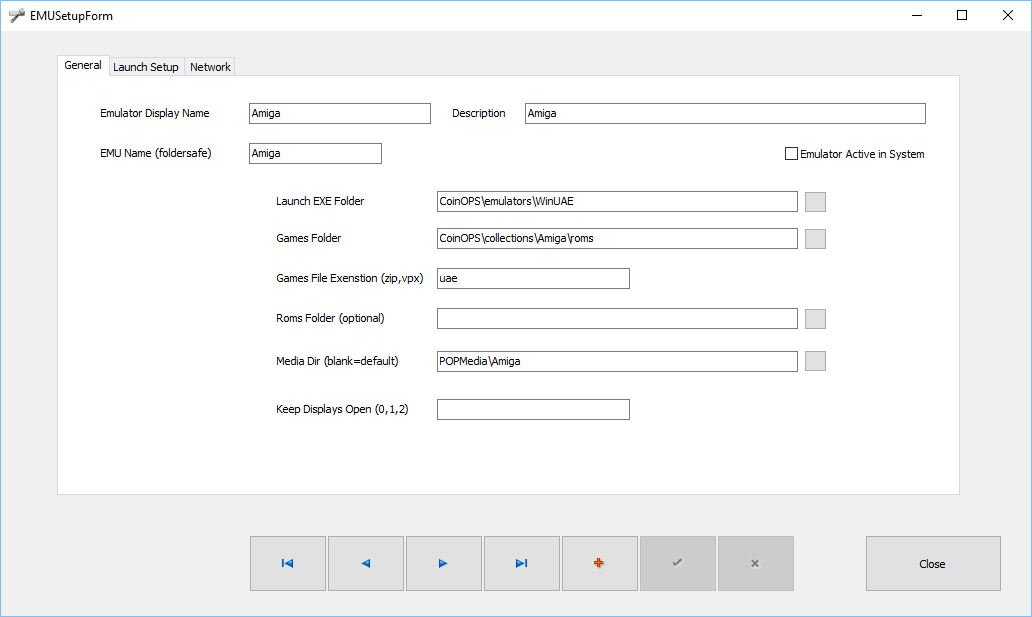The image size is (1032, 617).
Task: Select the General tab
Action: (x=83, y=66)
